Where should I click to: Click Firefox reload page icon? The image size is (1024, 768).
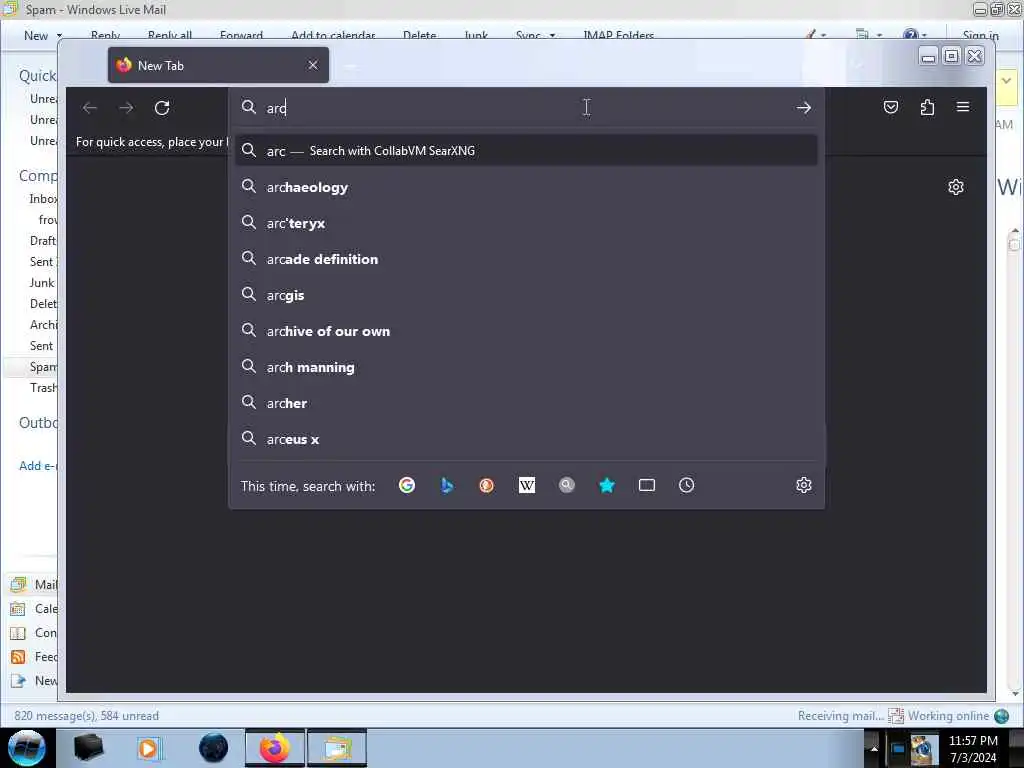(x=162, y=108)
